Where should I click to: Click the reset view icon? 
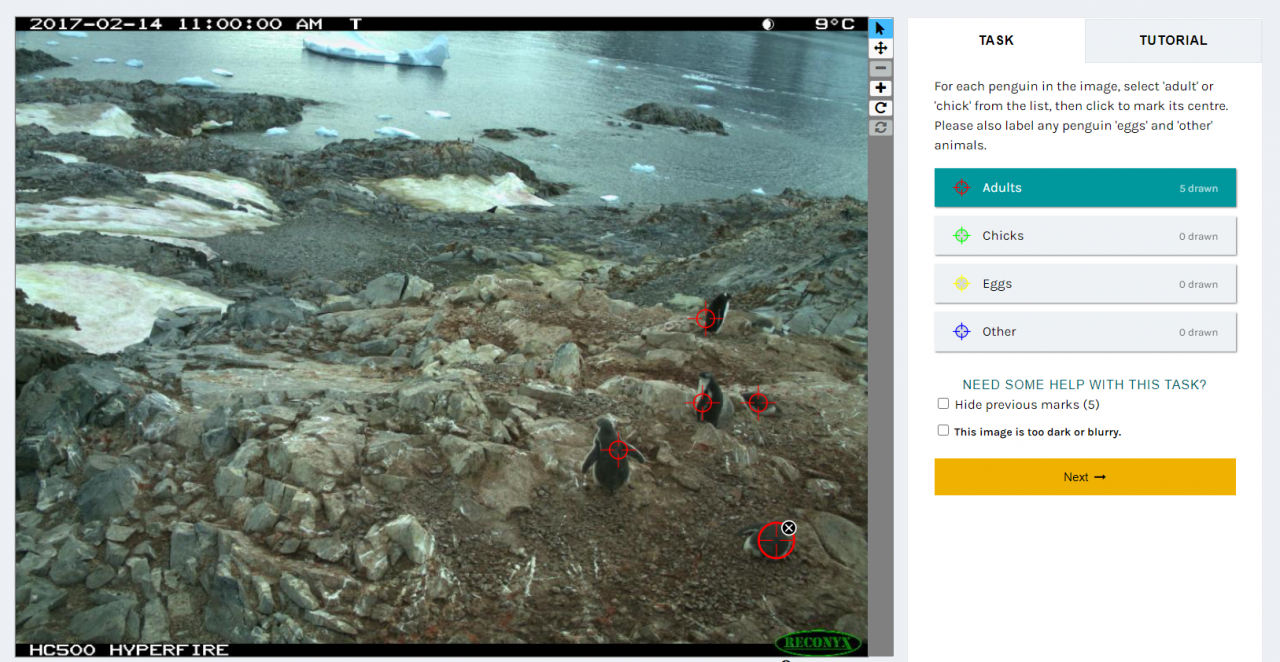coord(880,128)
